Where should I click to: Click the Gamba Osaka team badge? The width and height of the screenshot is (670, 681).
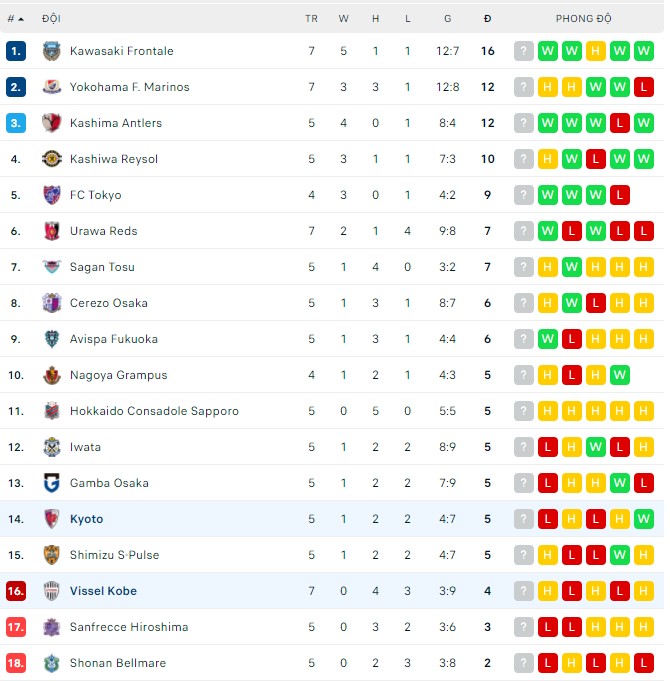52,483
